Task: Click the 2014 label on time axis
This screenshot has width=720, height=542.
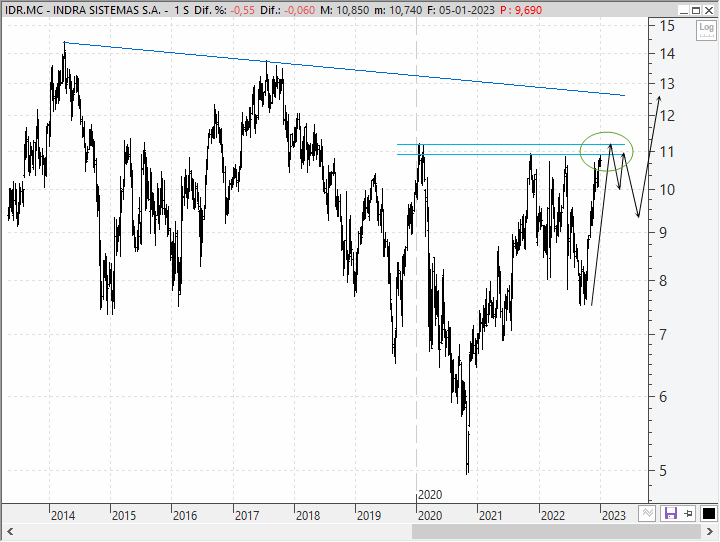Action: (63, 515)
